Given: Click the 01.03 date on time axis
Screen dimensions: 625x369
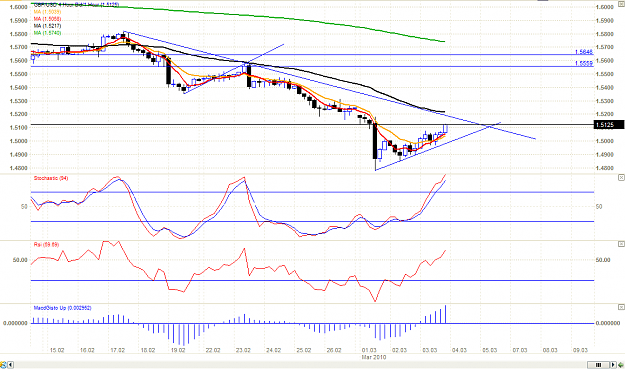Looking at the screenshot, I should [x=369, y=350].
